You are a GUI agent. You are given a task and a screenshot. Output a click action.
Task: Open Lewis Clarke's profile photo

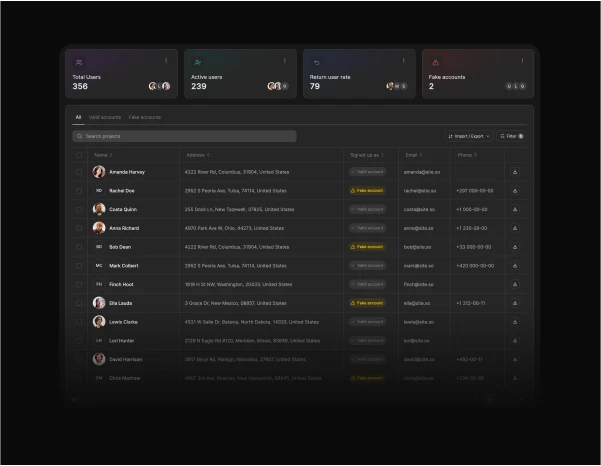click(x=99, y=322)
